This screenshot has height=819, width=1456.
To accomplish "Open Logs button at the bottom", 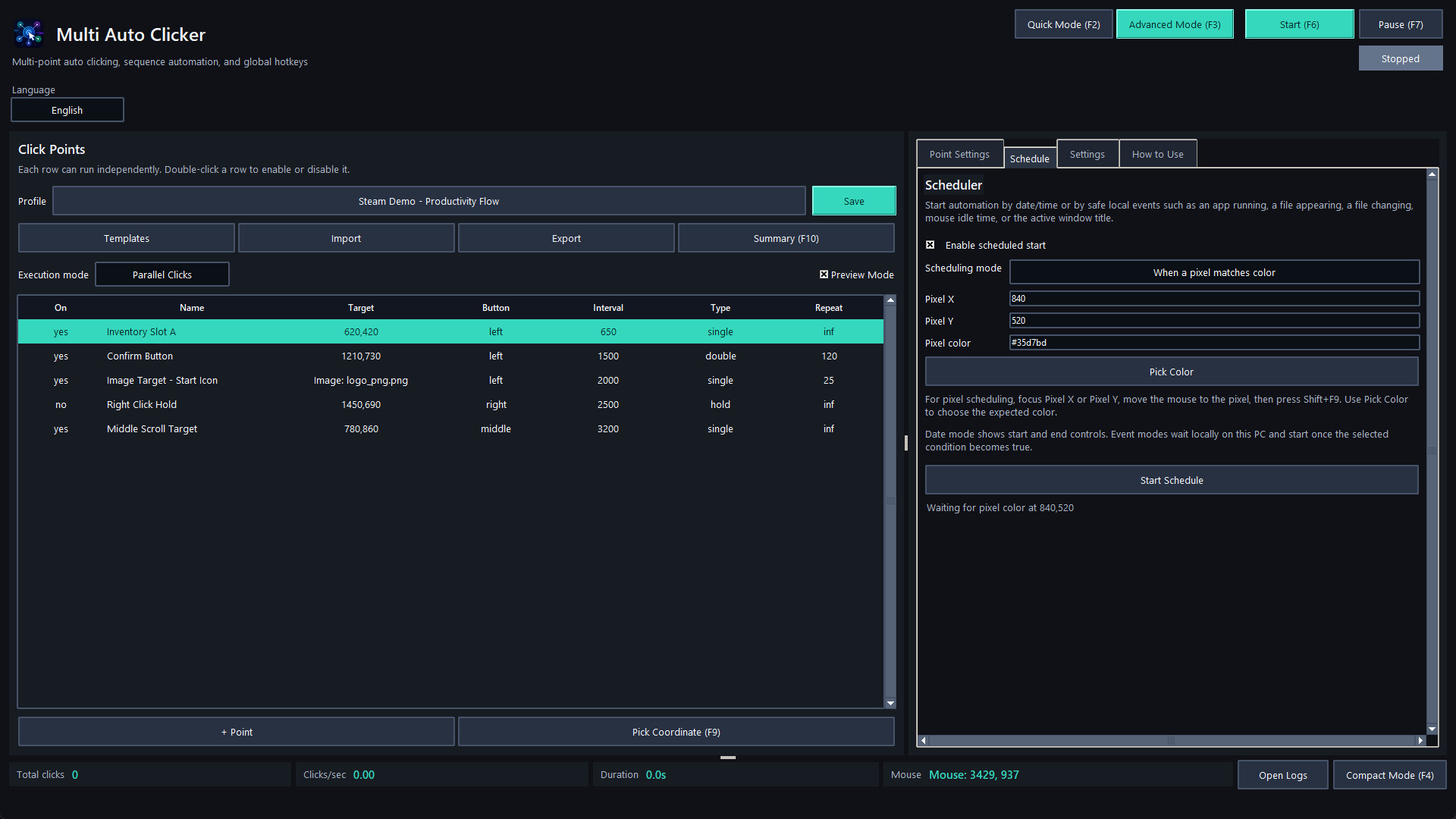I will (x=1283, y=775).
